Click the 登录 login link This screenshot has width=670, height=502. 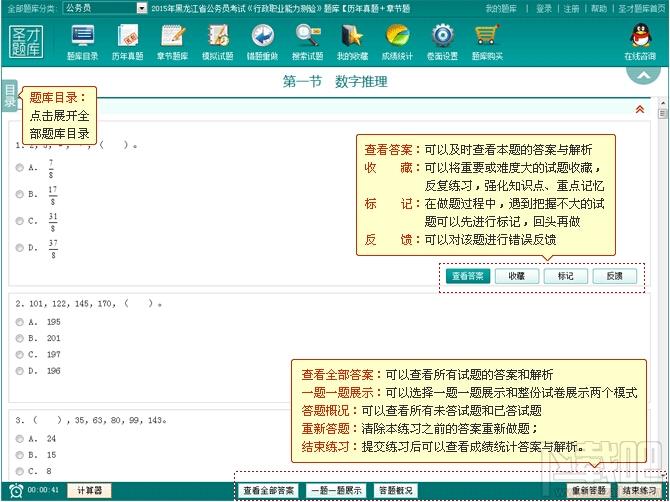544,9
